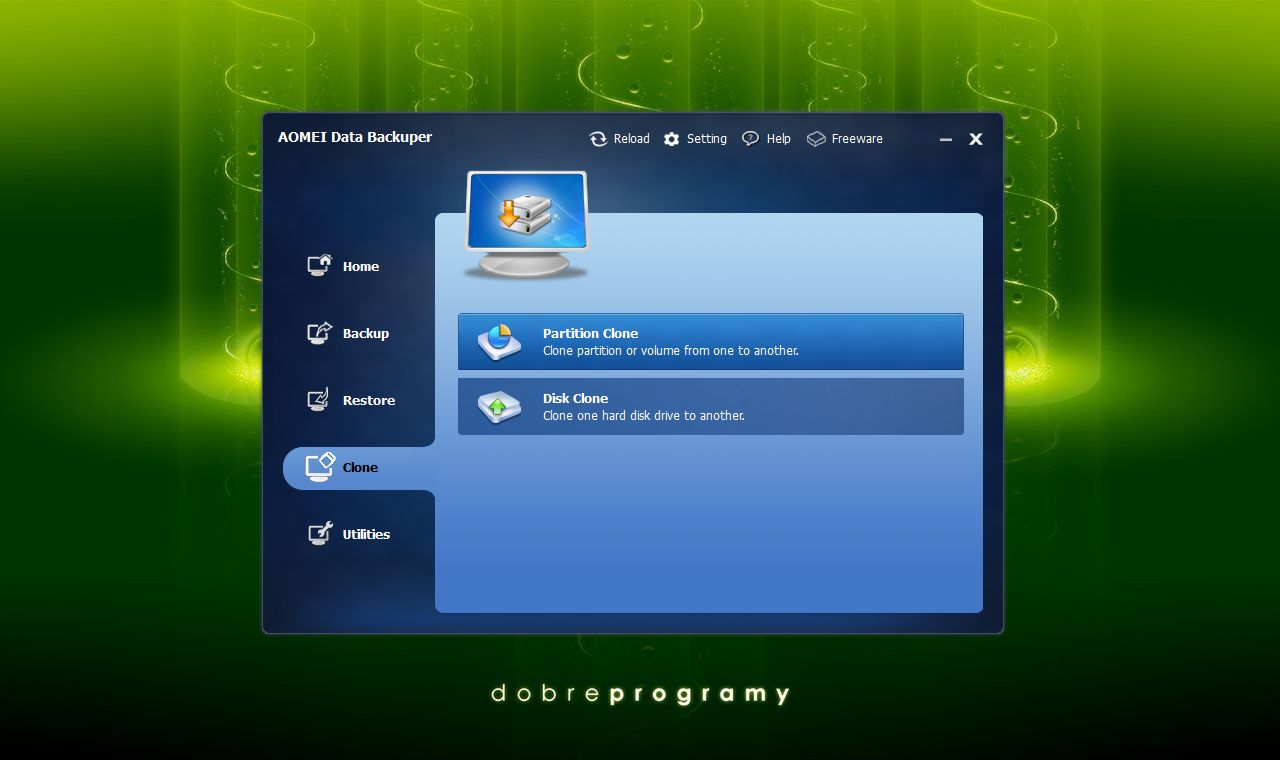Minimize the AOMEI Data Backuper window
Viewport: 1280px width, 760px height.
coord(946,140)
